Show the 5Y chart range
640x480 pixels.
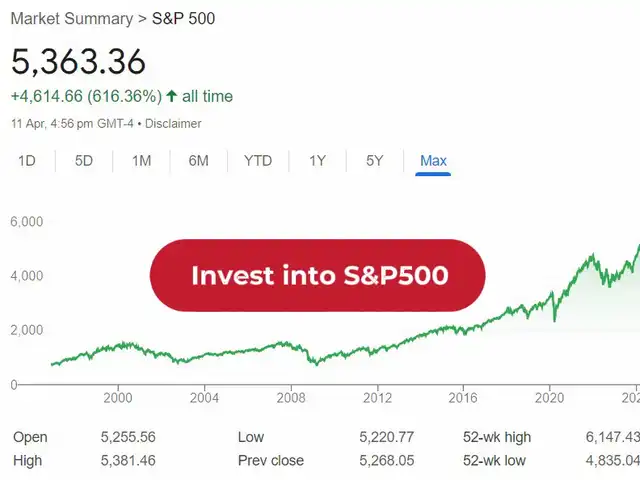(x=374, y=160)
